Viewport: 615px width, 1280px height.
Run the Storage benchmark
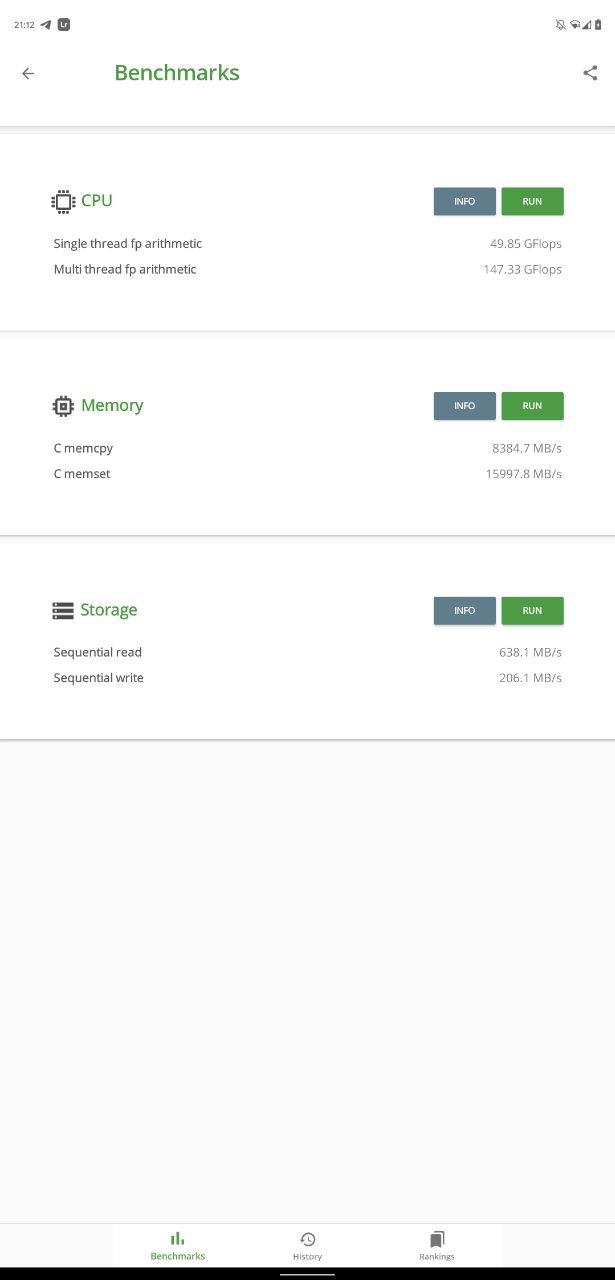tap(532, 611)
